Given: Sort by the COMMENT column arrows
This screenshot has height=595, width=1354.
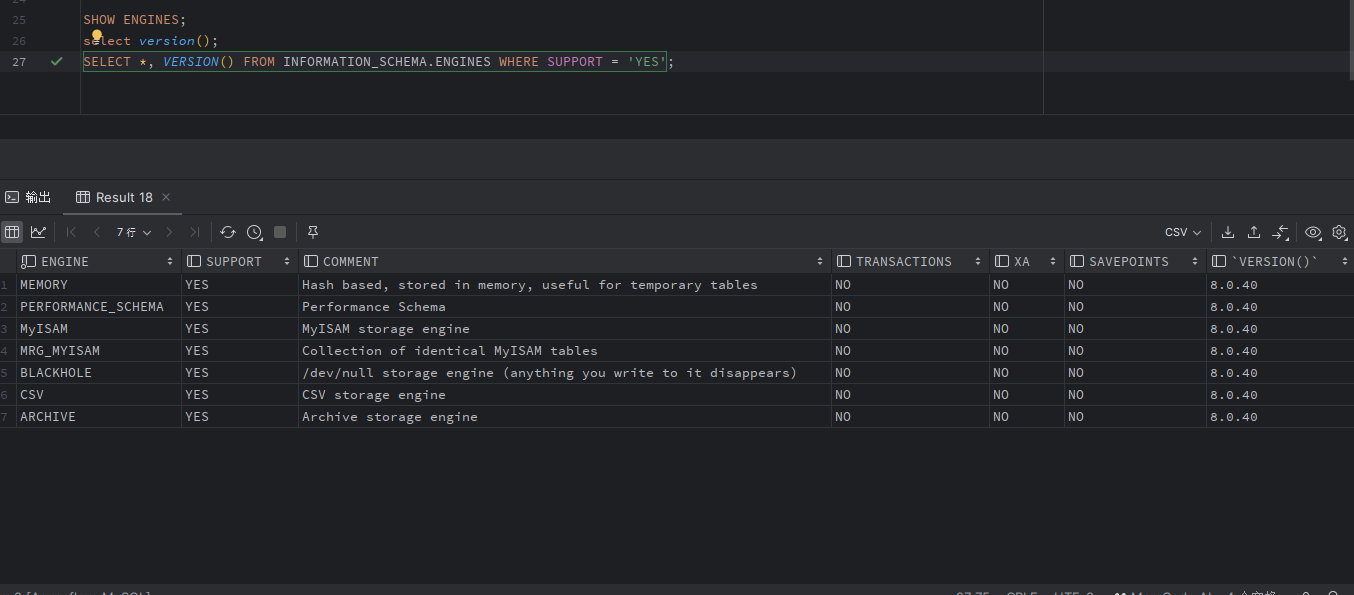Looking at the screenshot, I should tap(820, 262).
